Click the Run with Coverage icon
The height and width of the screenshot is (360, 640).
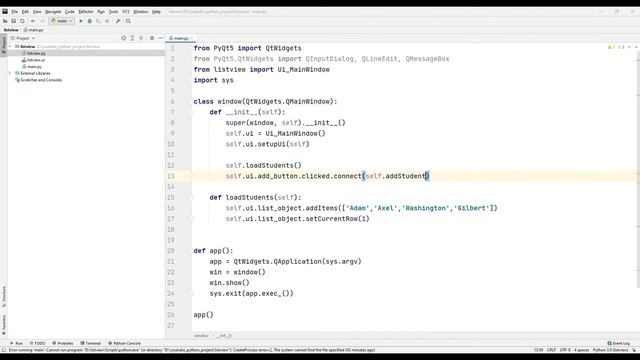point(98,21)
